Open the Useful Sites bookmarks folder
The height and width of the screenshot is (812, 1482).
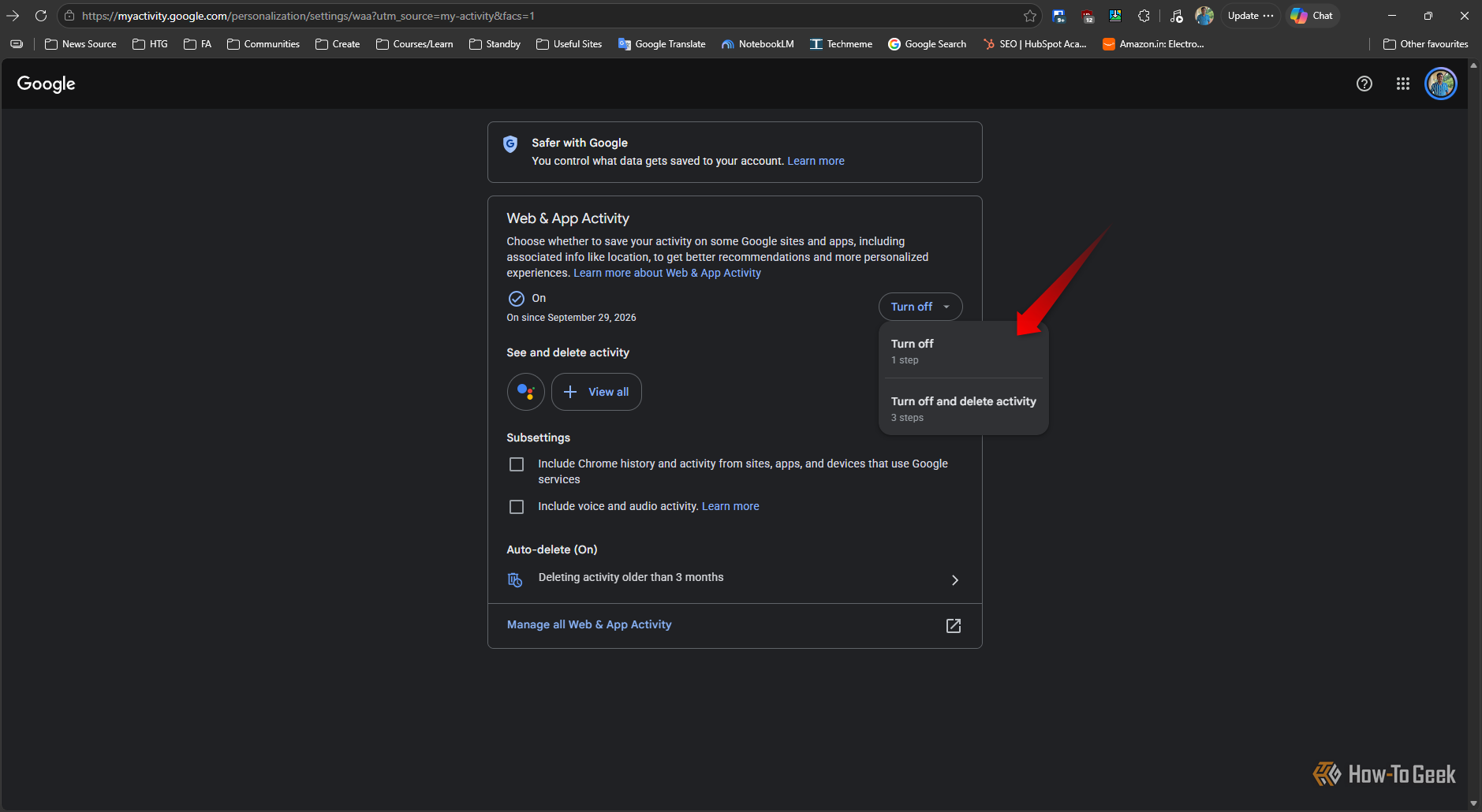pyautogui.click(x=569, y=44)
